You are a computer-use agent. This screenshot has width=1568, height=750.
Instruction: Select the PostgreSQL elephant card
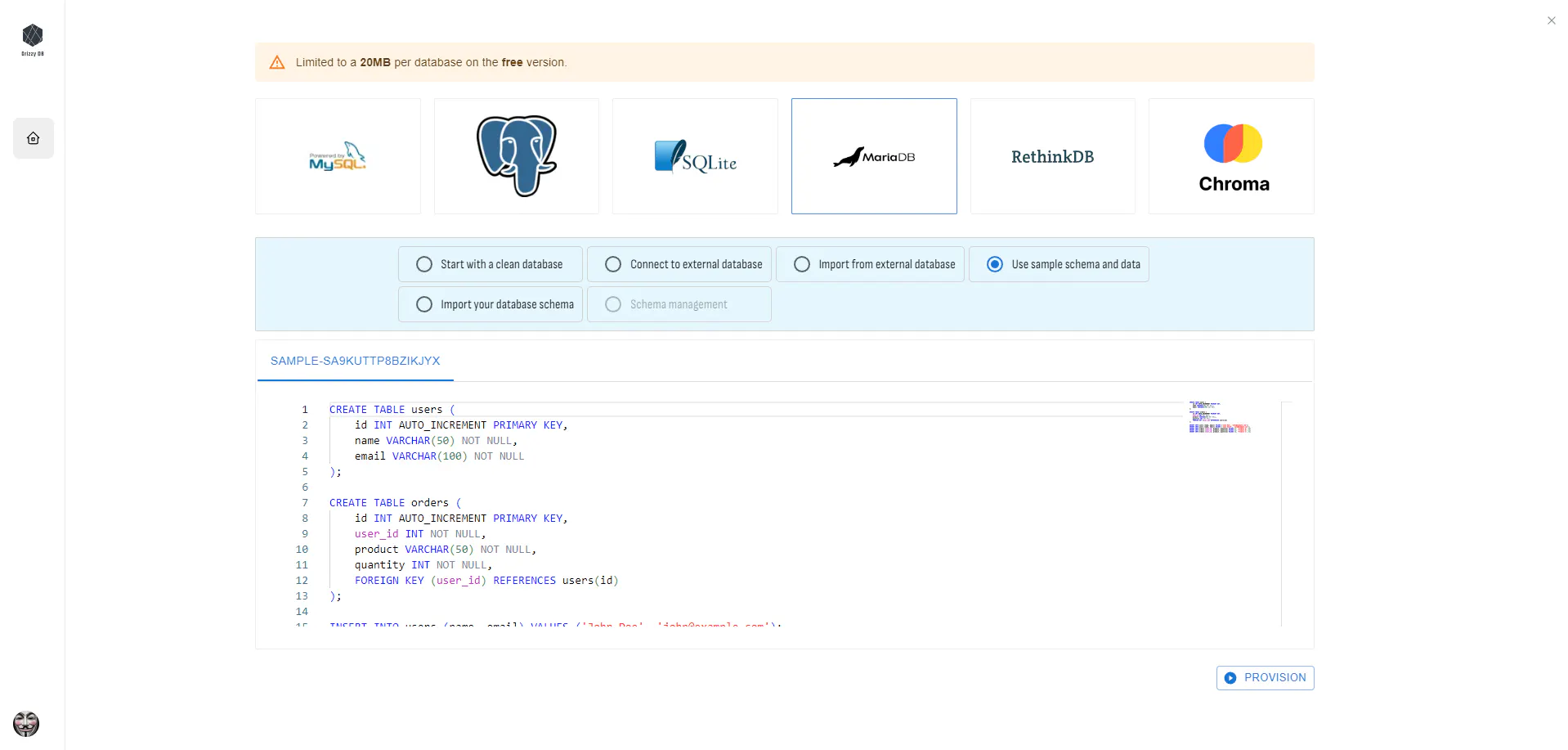point(517,156)
